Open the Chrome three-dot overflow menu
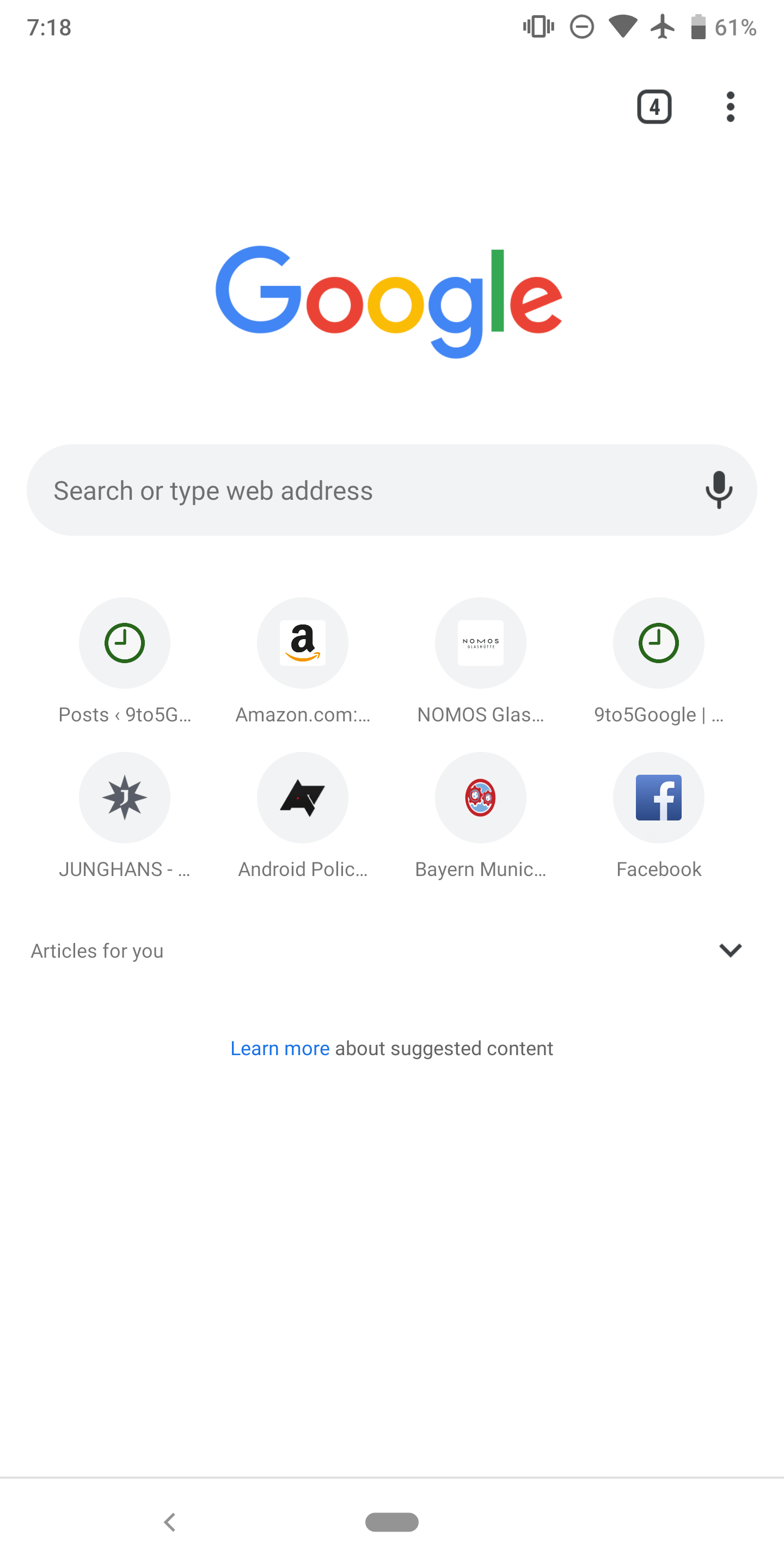Viewport: 784px width, 1568px height. click(x=731, y=107)
